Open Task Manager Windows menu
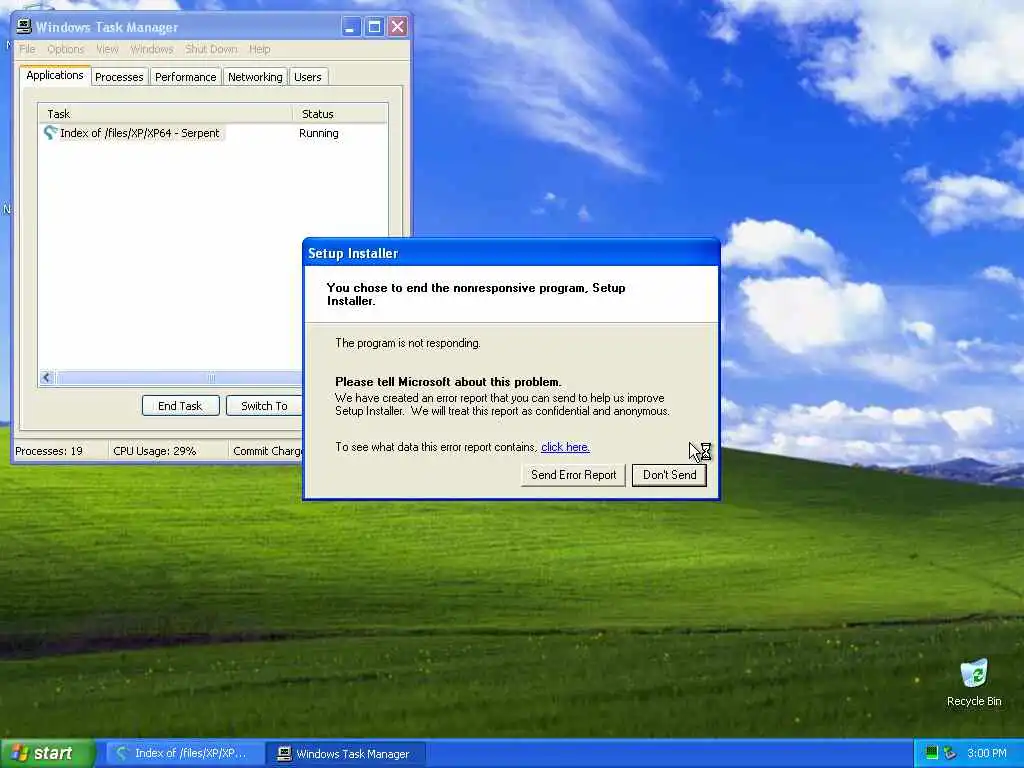The image size is (1024, 768). coord(152,49)
